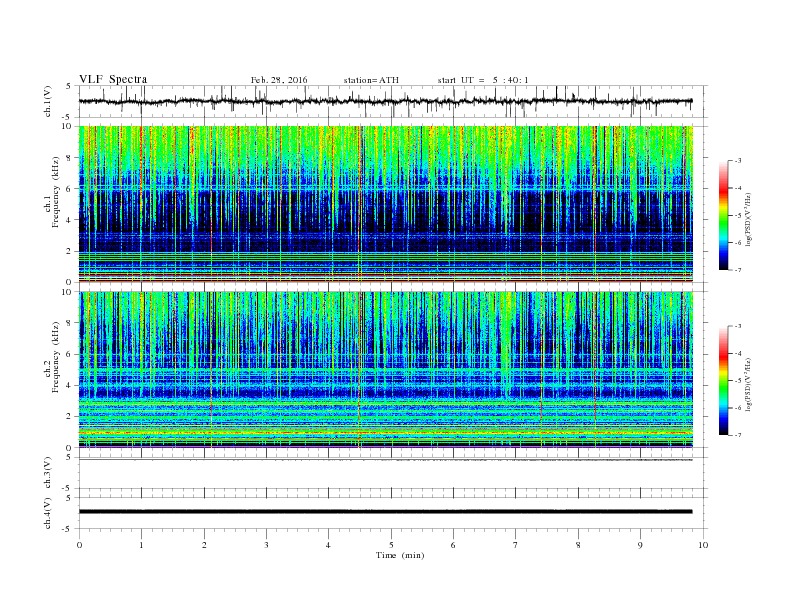
Task: Select the date text "Feb. 28, 2016"
Action: 279,80
